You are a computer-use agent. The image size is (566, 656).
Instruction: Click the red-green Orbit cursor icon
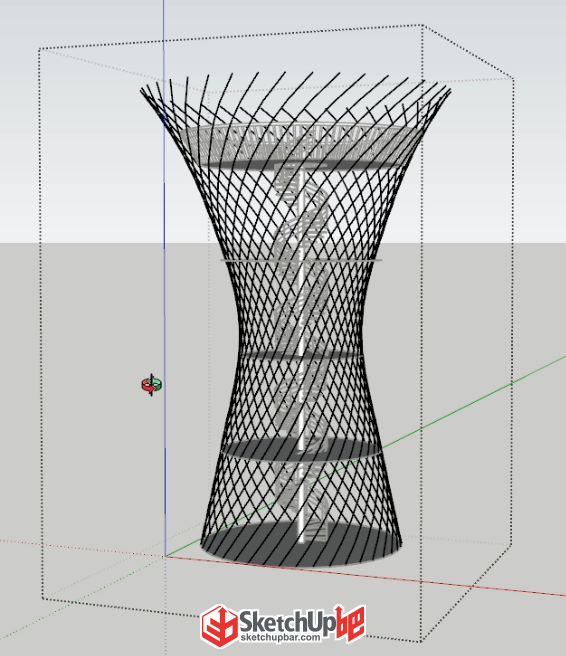click(x=151, y=385)
